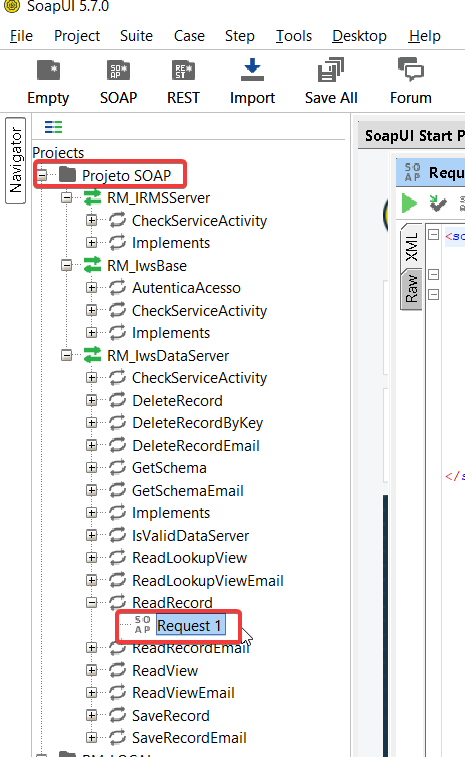Click the navigator properties list icon
465x757 pixels.
click(53, 127)
